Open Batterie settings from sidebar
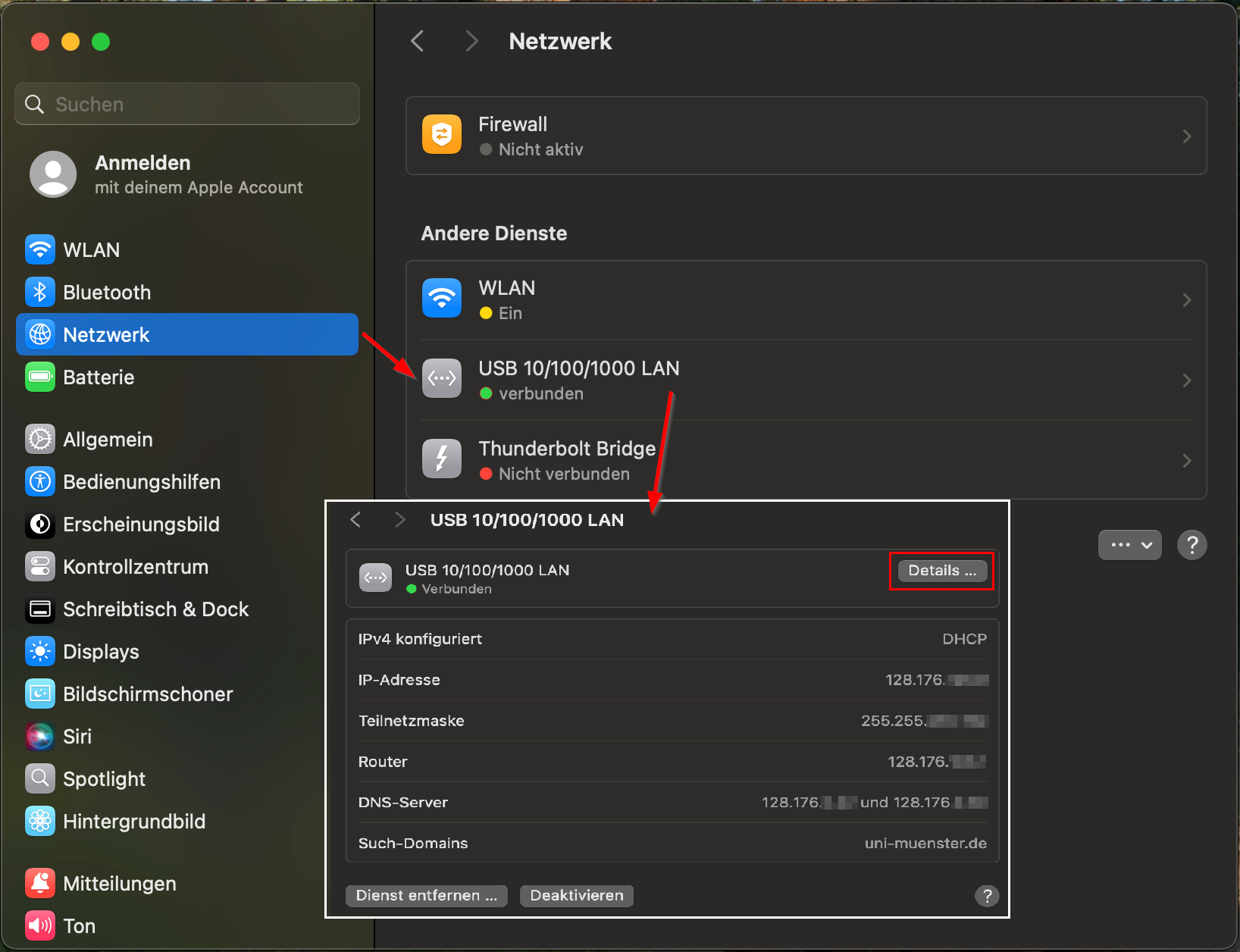The width and height of the screenshot is (1240, 952). [99, 377]
